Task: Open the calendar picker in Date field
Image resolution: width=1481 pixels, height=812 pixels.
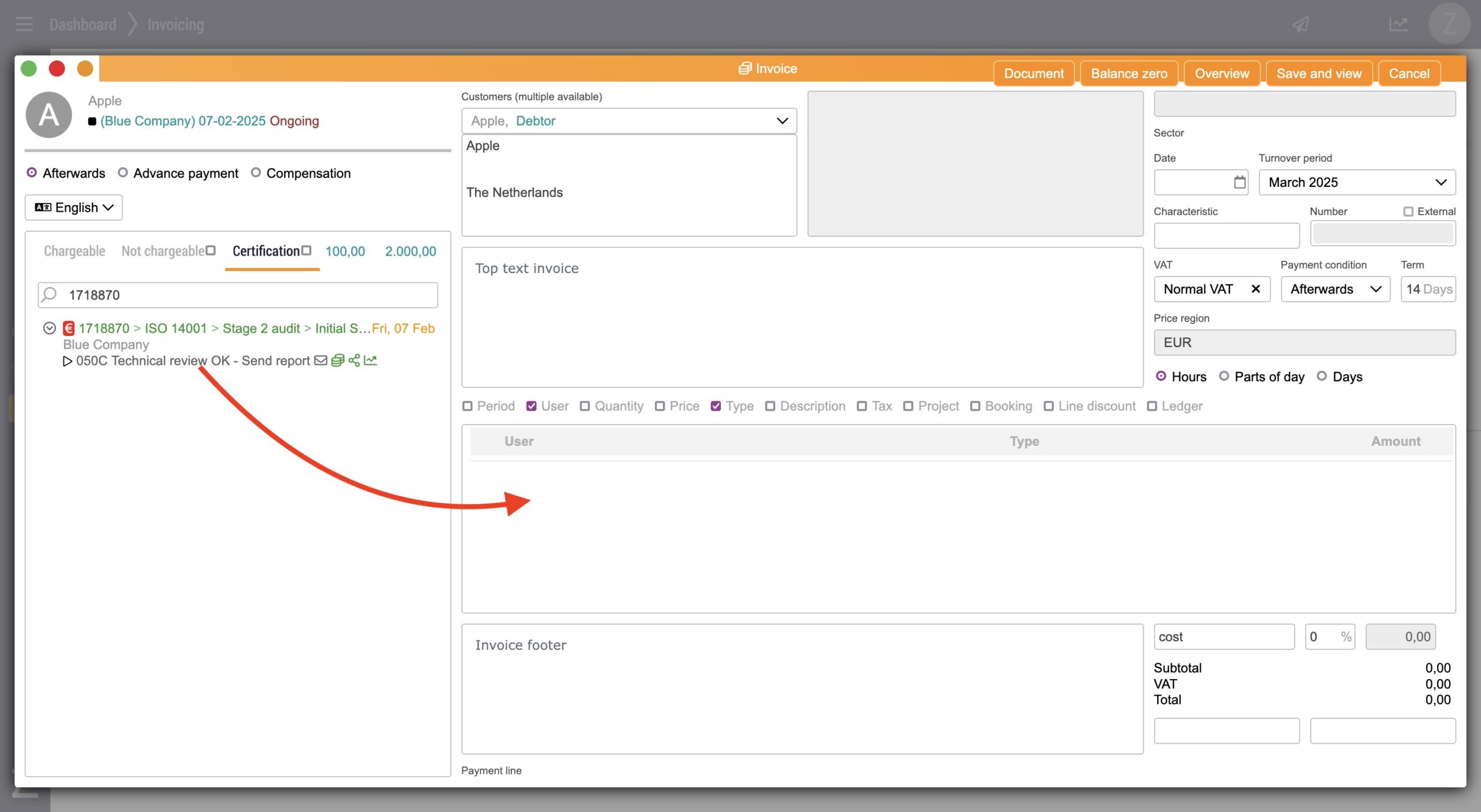Action: pos(1239,182)
